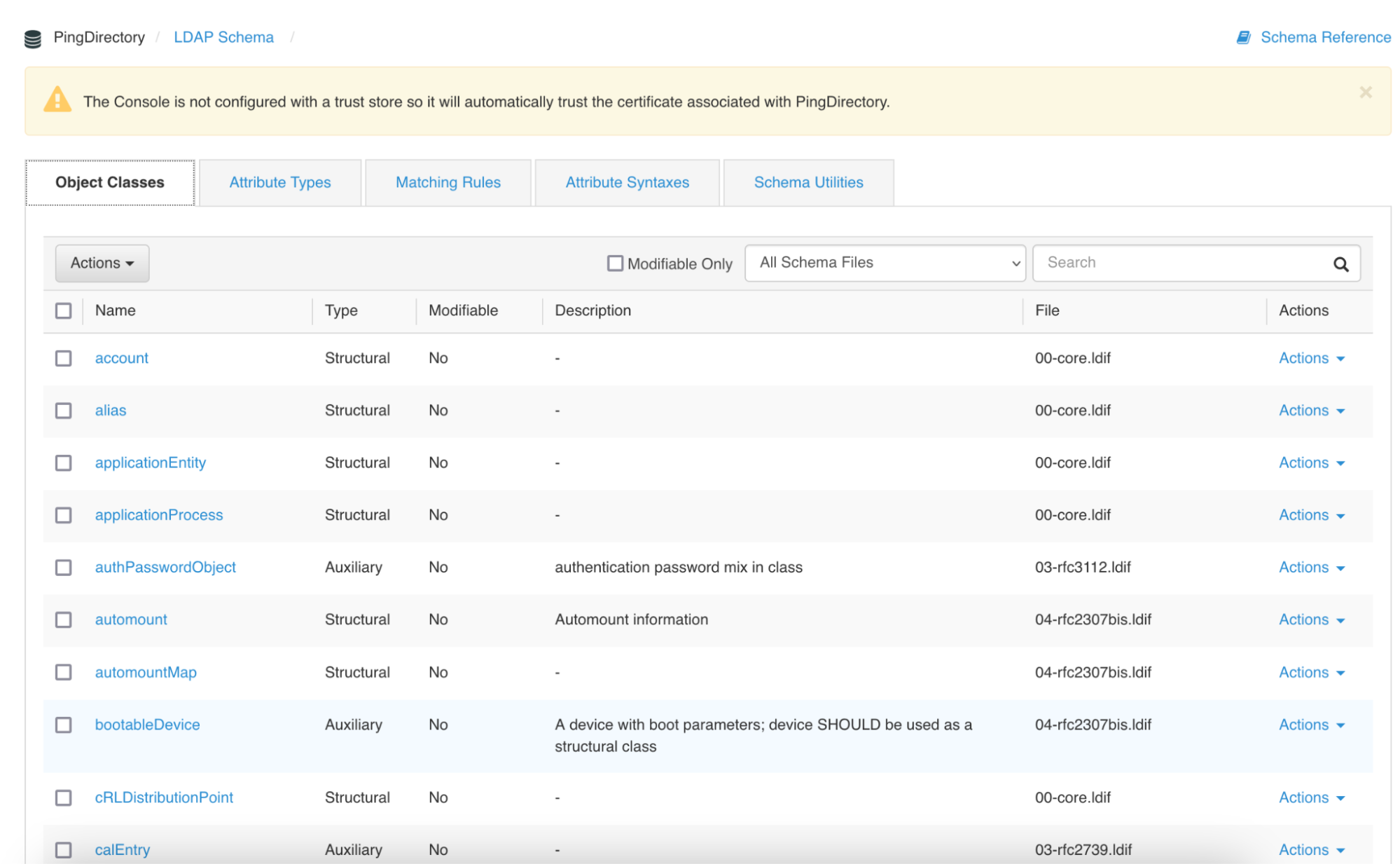This screenshot has width=1400, height=864.
Task: Enable the Modifiable Only checkbox
Action: 615,263
